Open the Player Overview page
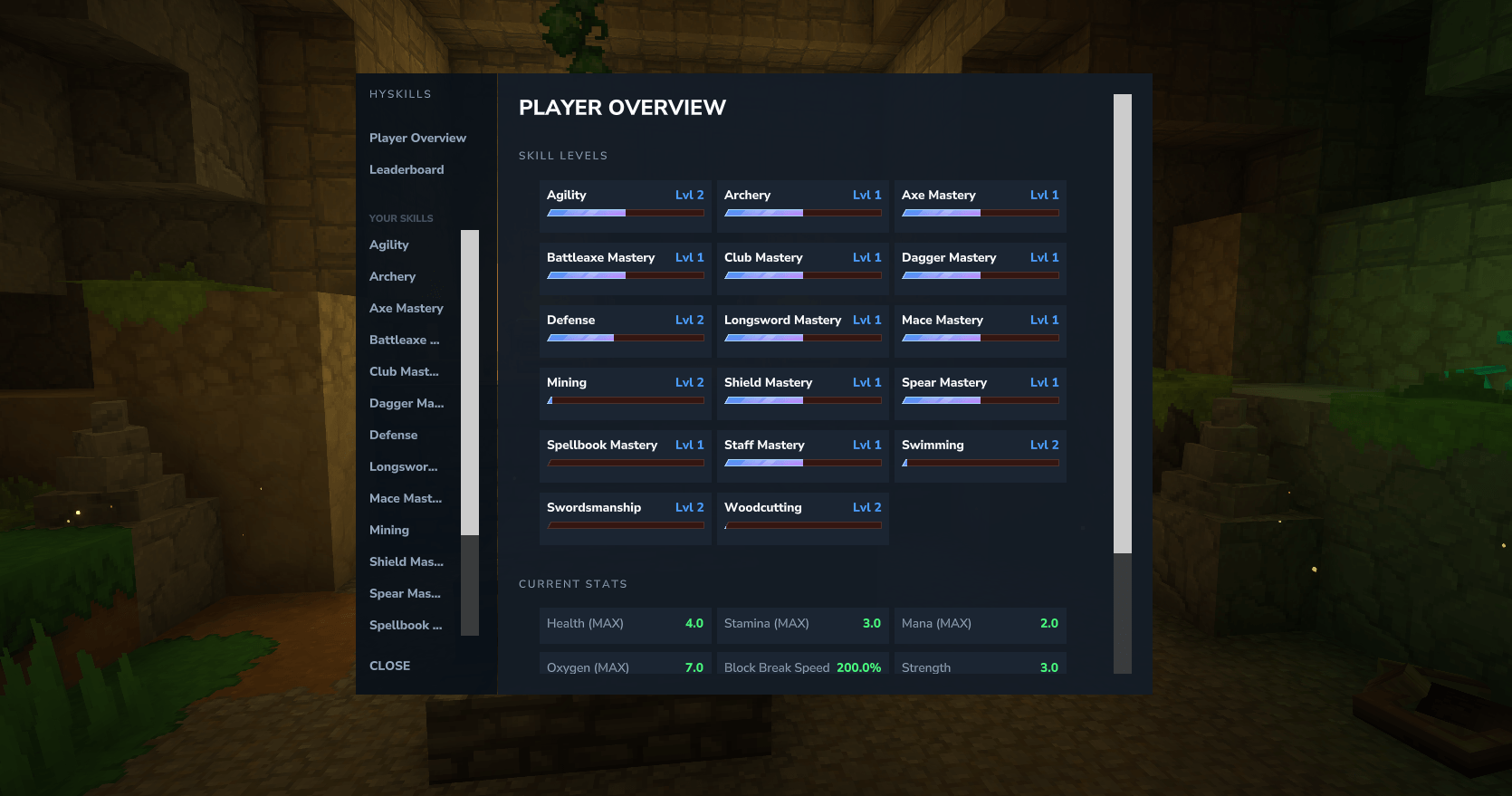1512x796 pixels. pos(417,138)
